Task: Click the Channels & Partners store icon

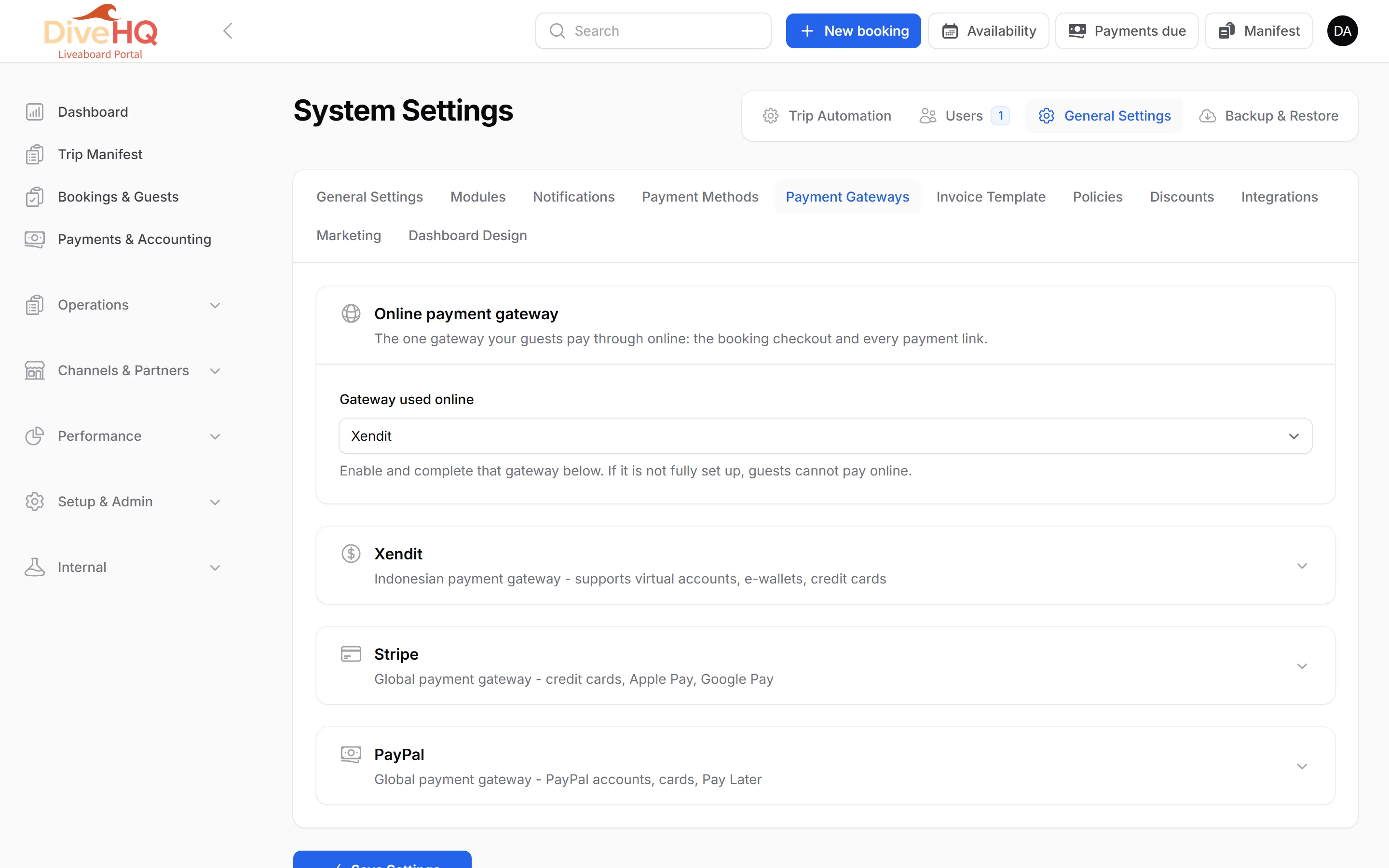Action: coord(34,370)
